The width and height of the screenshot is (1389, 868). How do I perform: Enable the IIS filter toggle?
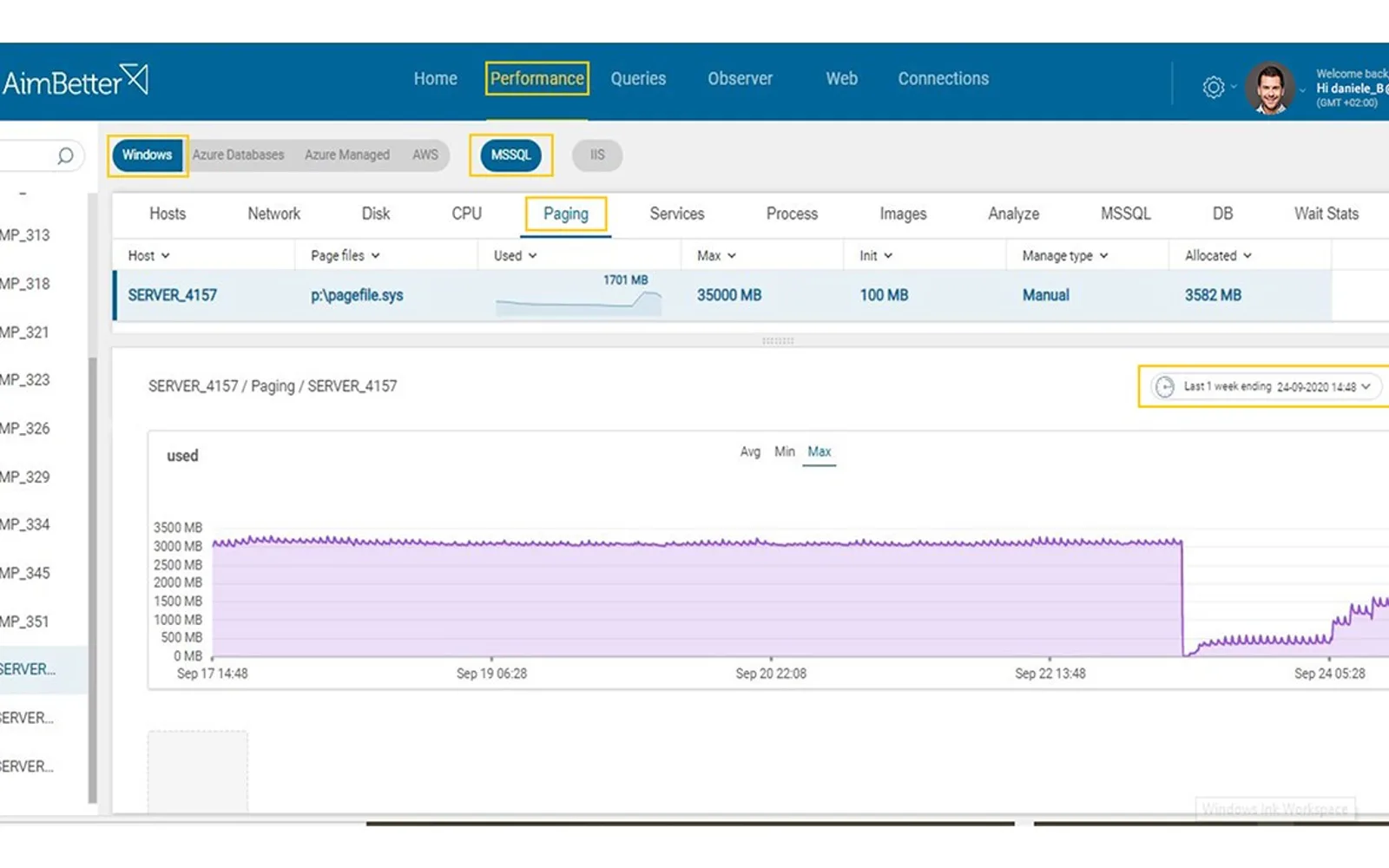click(x=597, y=155)
